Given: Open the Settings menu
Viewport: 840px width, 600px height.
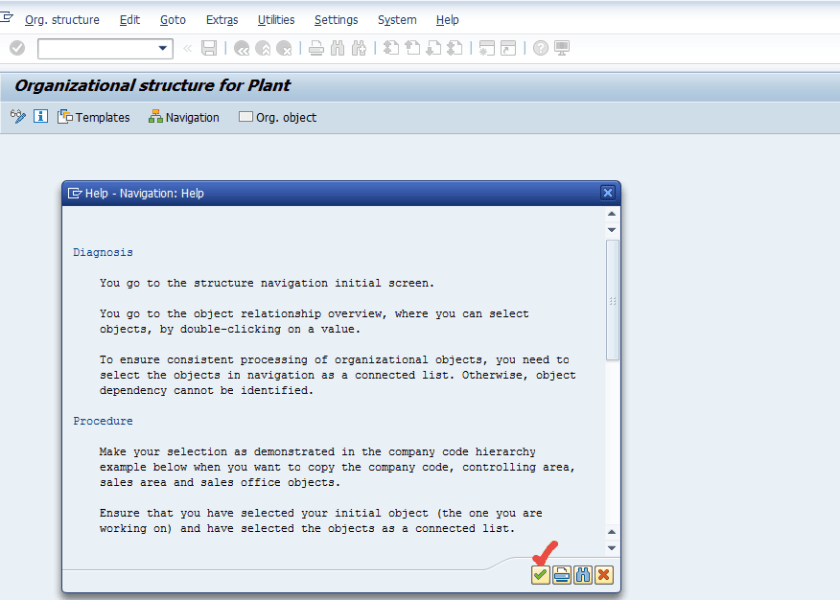Looking at the screenshot, I should (x=336, y=20).
